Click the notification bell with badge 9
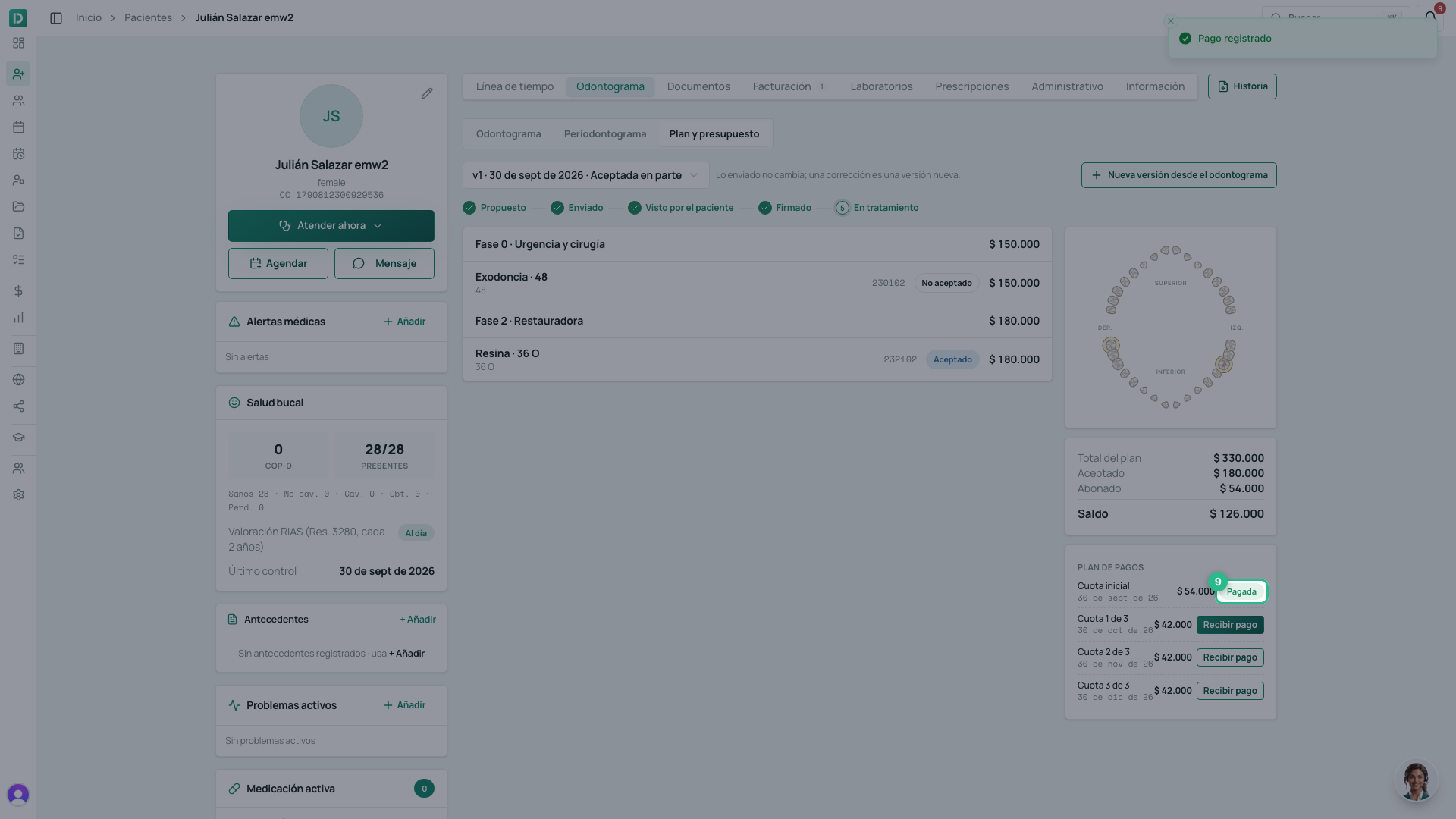 [1430, 17]
